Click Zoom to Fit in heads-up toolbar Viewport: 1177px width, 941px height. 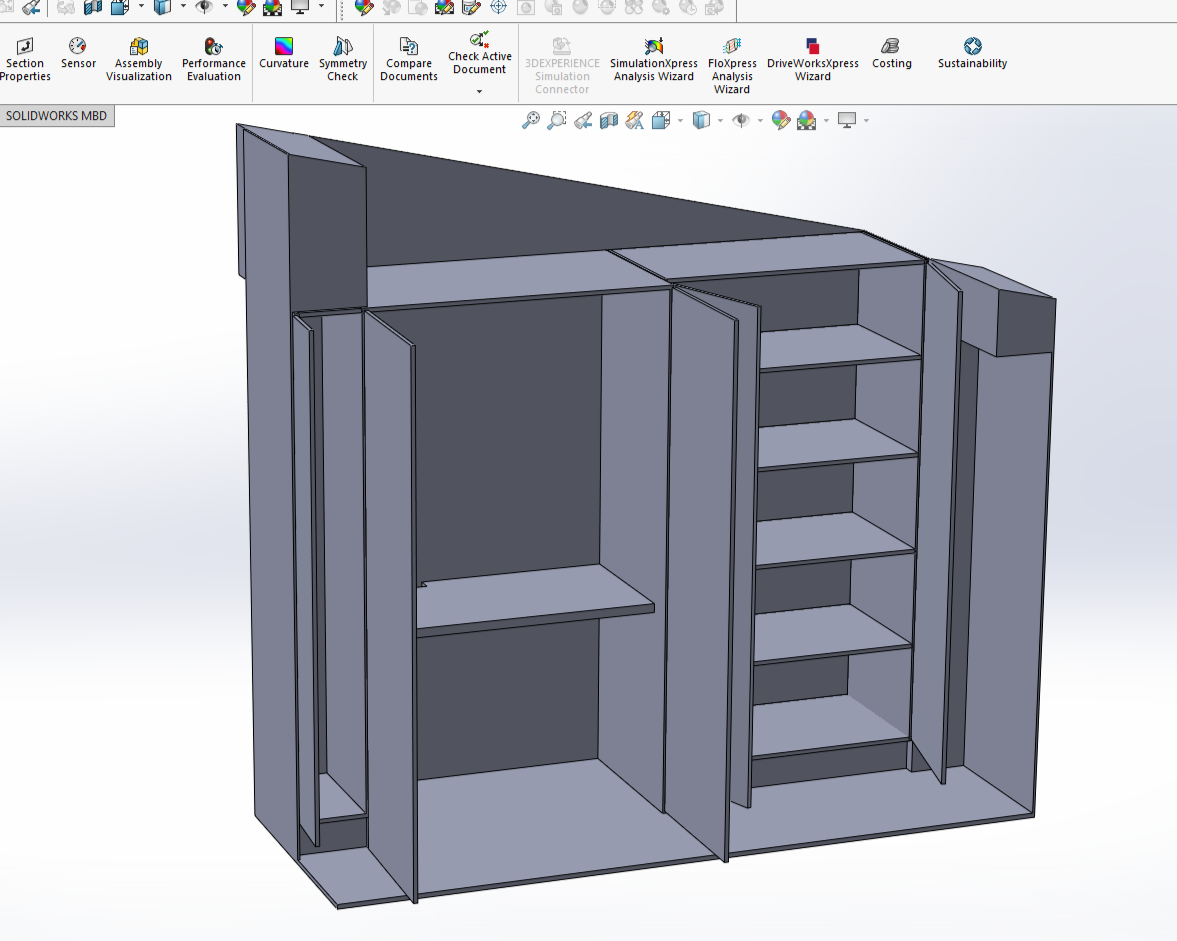point(531,121)
